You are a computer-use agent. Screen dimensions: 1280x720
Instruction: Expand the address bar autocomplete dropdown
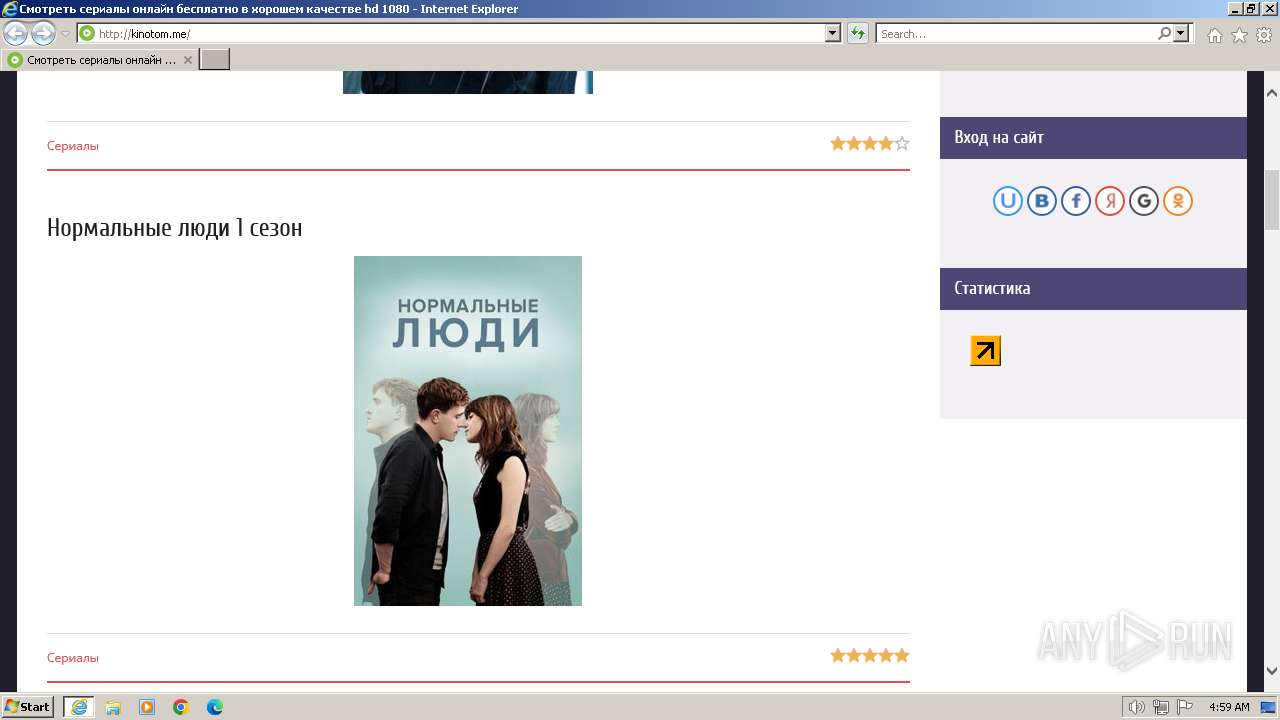click(x=833, y=34)
